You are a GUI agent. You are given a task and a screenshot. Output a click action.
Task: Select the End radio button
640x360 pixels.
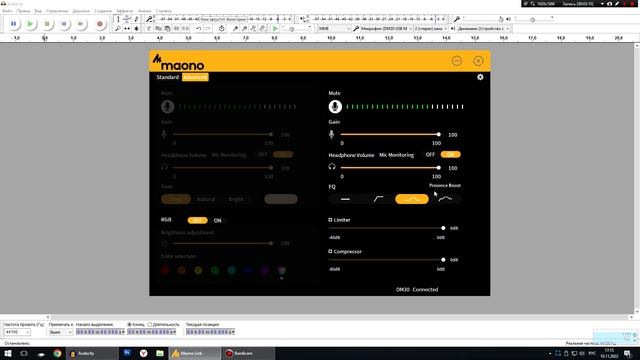click(x=129, y=324)
